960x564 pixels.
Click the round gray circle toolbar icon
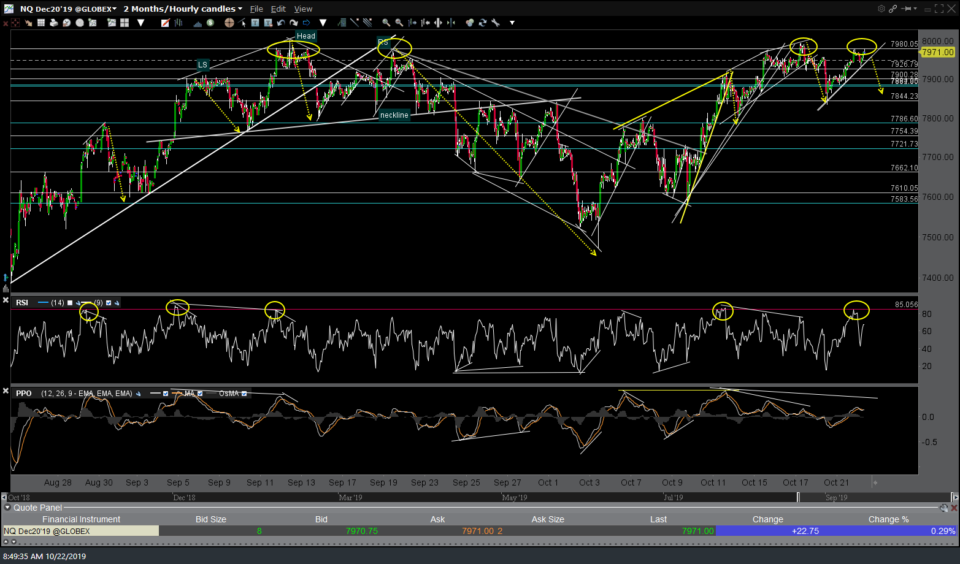tap(80, 23)
